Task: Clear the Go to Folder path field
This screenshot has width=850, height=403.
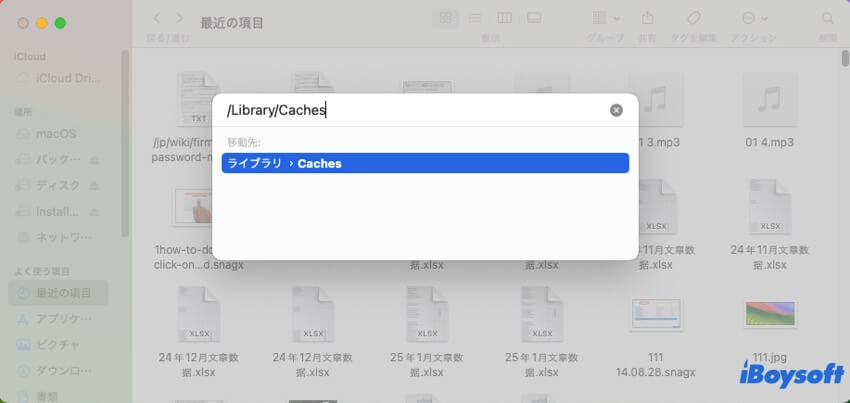Action: click(x=616, y=111)
